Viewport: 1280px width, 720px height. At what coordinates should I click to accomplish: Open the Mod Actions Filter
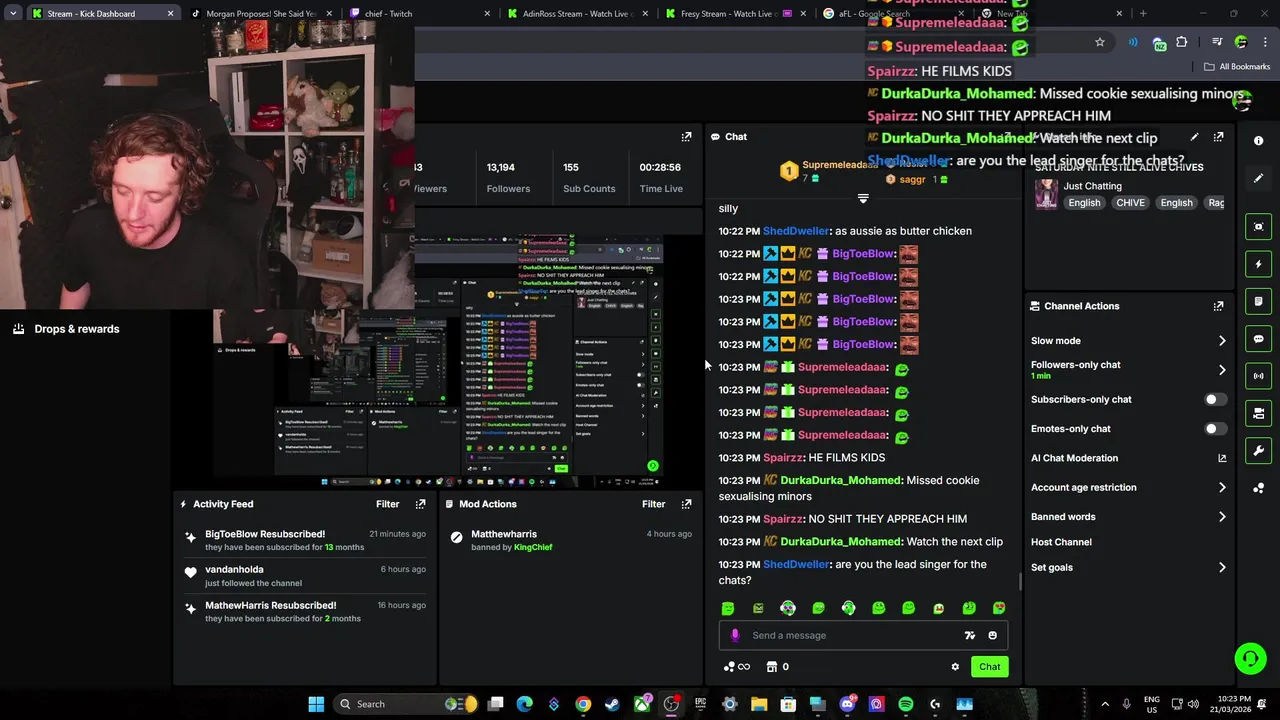pos(653,504)
